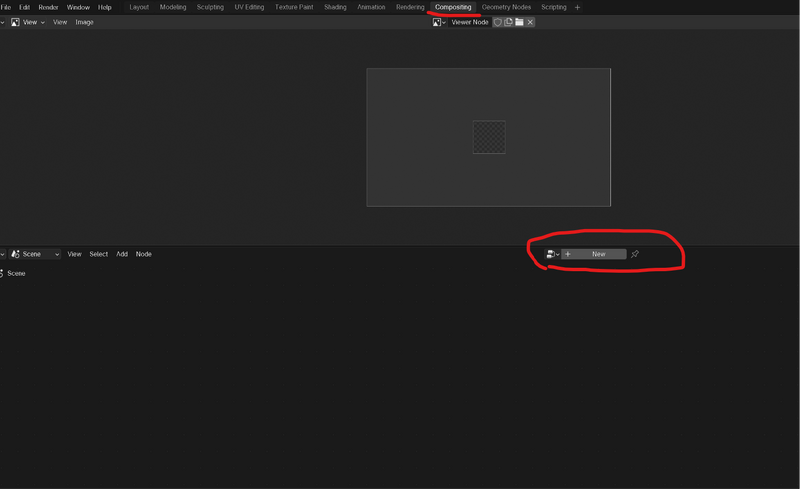800x489 pixels.
Task: Select the Compositing workspace tab
Action: pyautogui.click(x=453, y=7)
